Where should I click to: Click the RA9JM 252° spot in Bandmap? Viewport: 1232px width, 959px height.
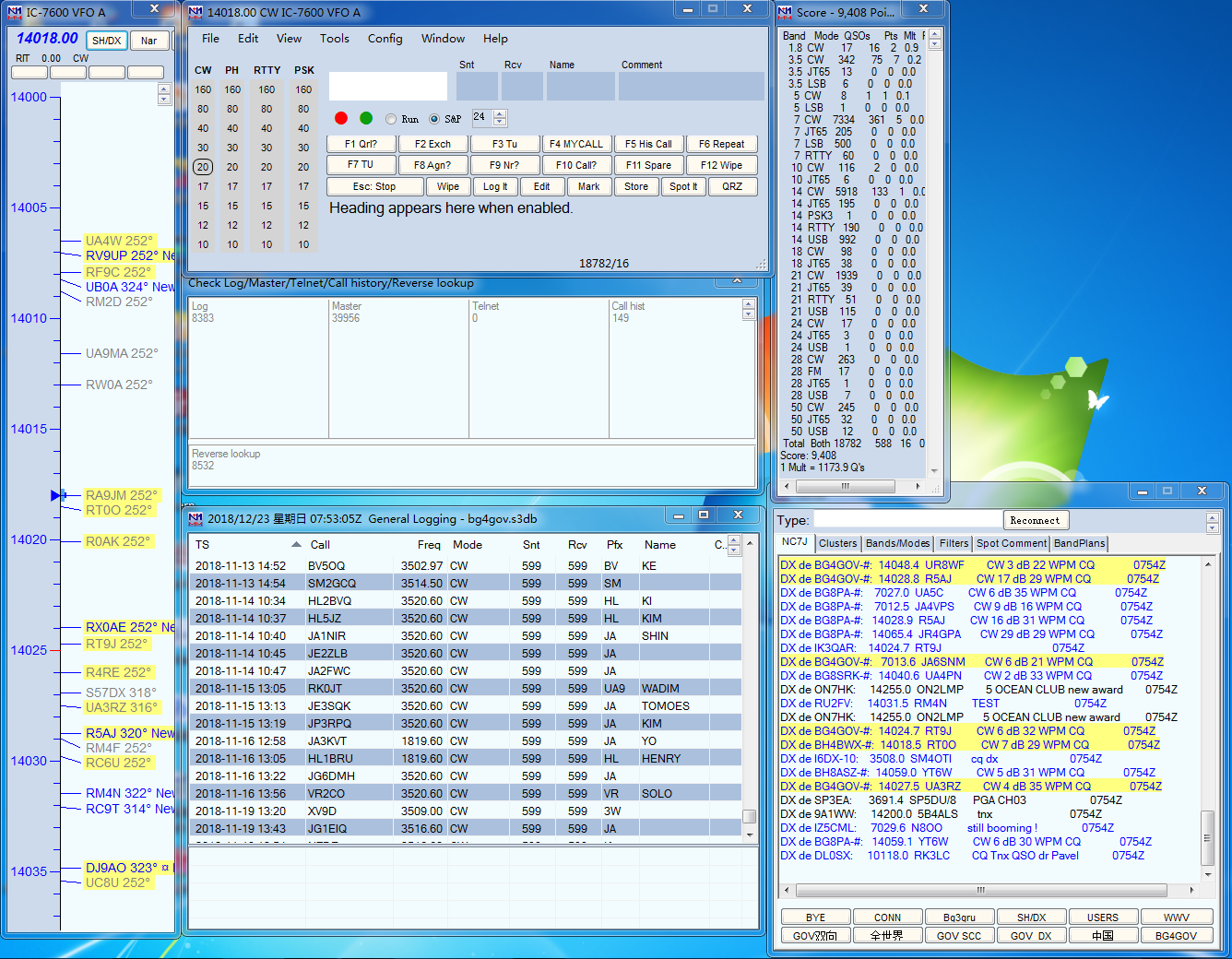pyautogui.click(x=120, y=495)
